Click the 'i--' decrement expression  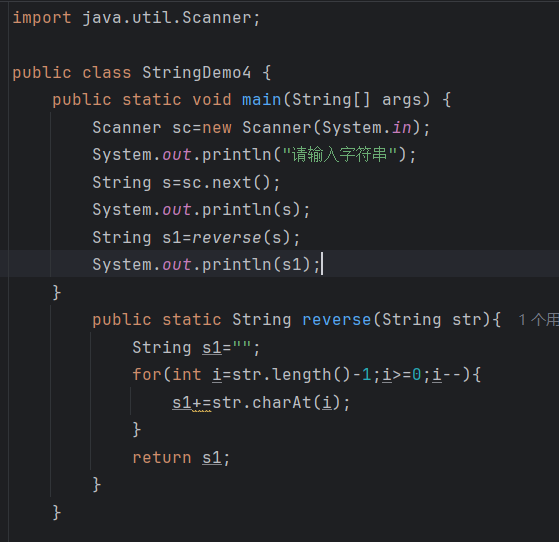(447, 375)
